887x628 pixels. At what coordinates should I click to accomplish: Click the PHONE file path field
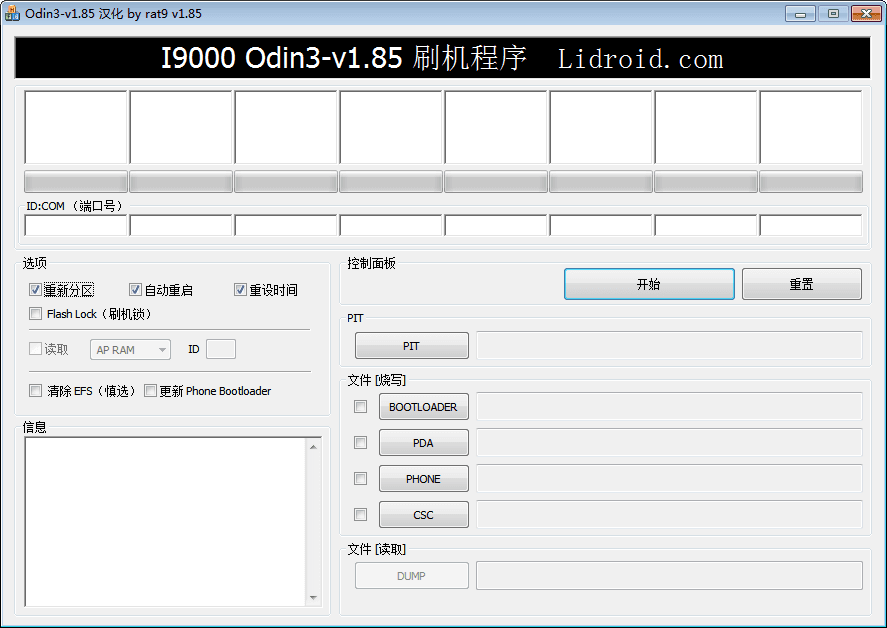(x=669, y=479)
